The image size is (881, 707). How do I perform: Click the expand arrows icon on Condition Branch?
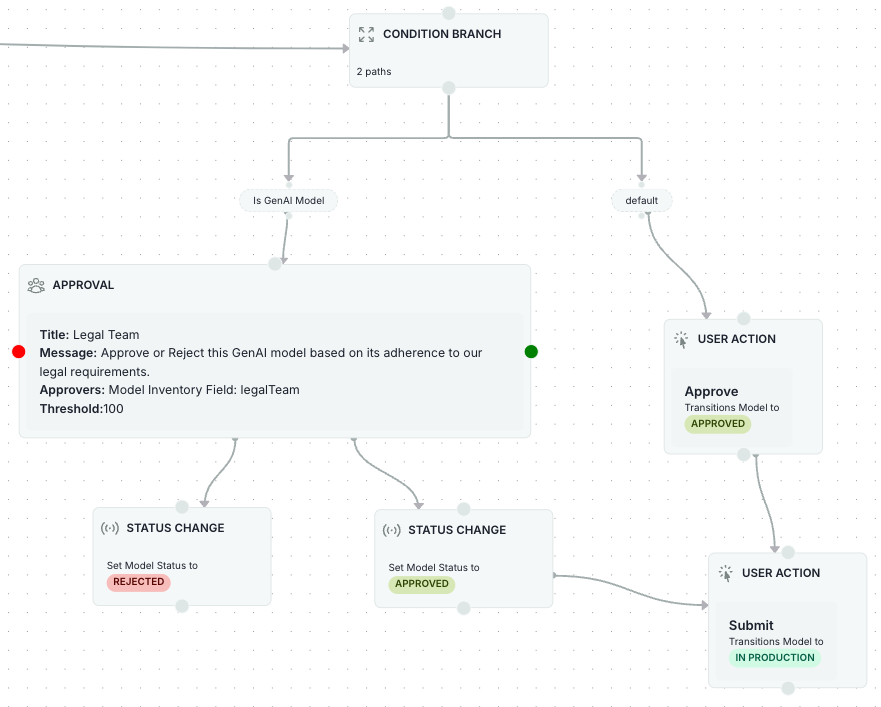366,34
